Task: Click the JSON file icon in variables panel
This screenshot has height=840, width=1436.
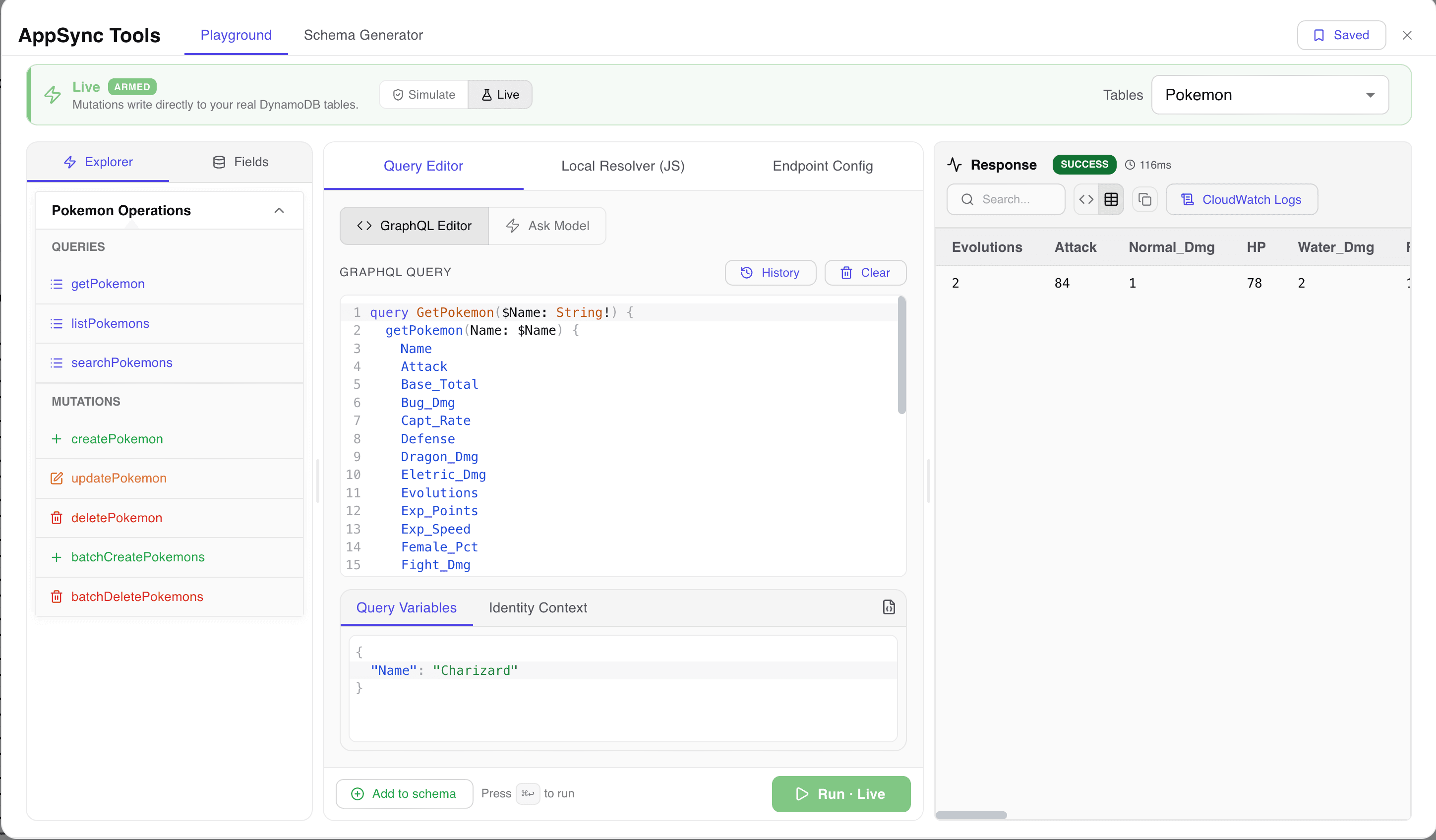Action: 889,607
